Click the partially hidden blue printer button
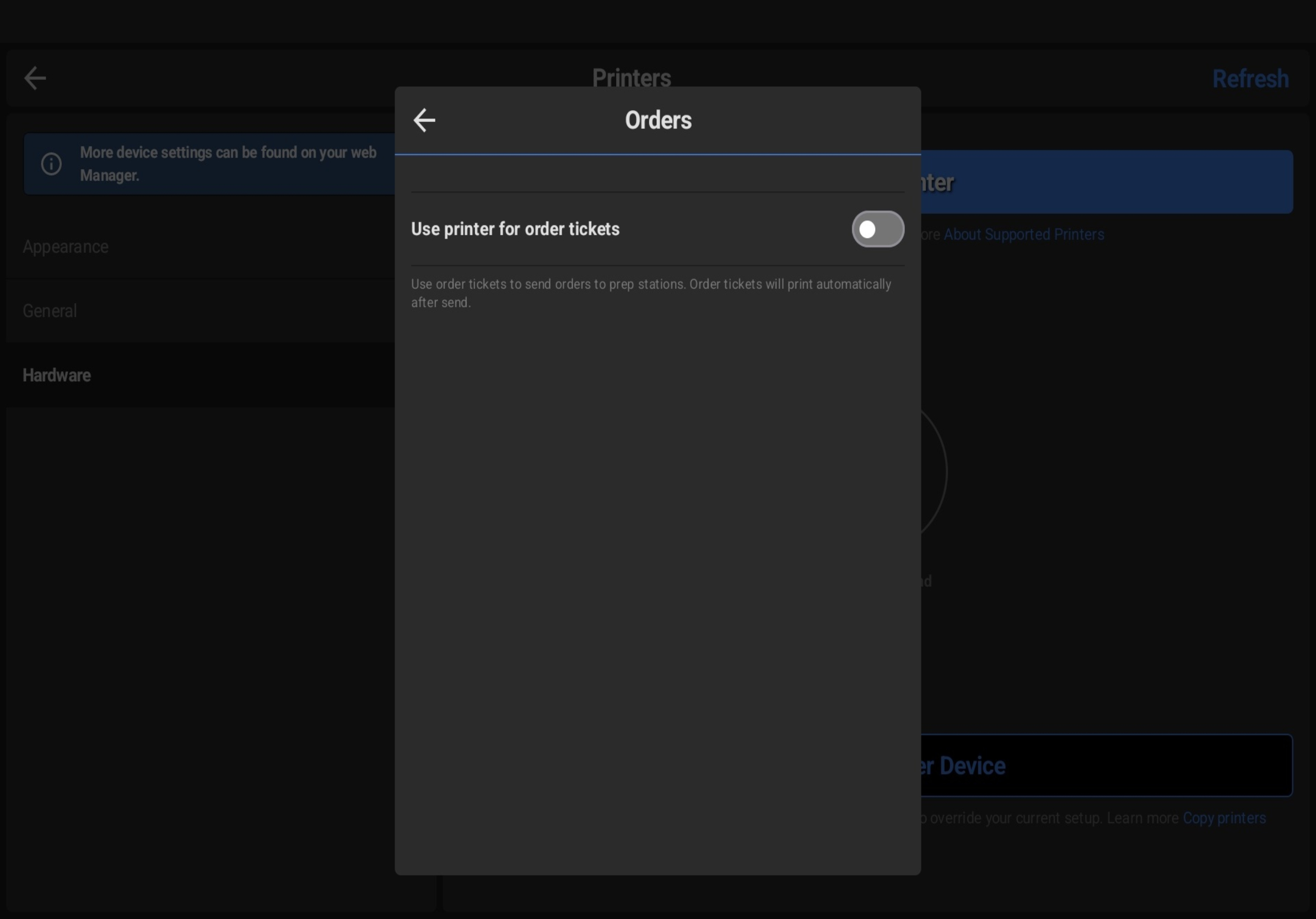1316x919 pixels. pyautogui.click(x=1106, y=182)
